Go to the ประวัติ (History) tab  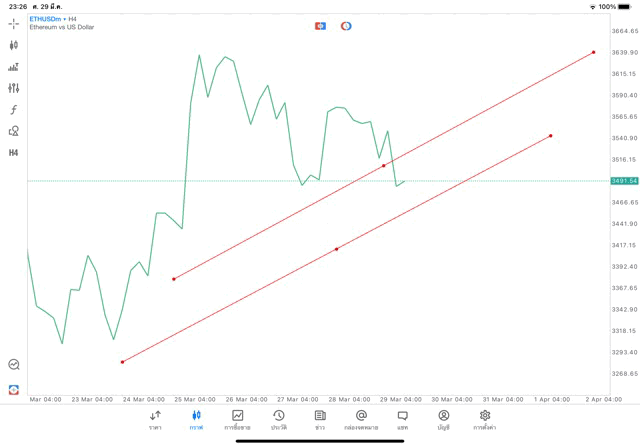coord(279,419)
